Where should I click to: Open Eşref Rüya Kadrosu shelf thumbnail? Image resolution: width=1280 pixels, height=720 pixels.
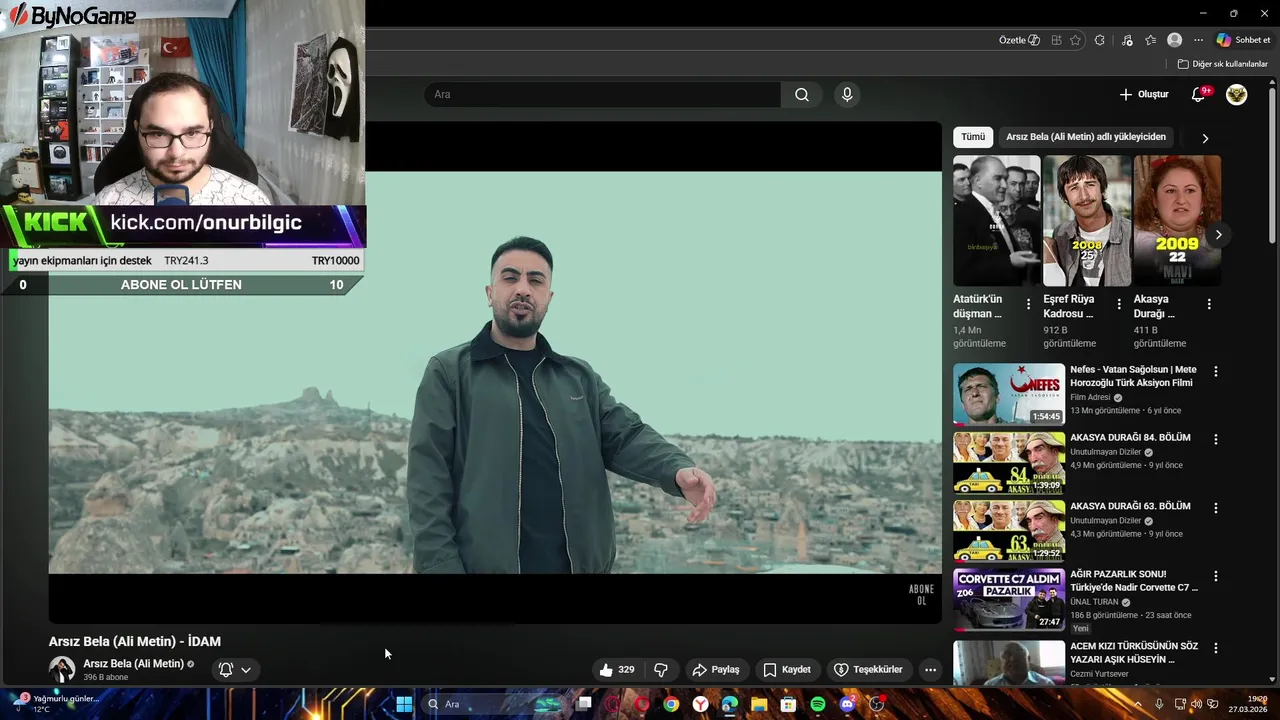click(x=1087, y=221)
